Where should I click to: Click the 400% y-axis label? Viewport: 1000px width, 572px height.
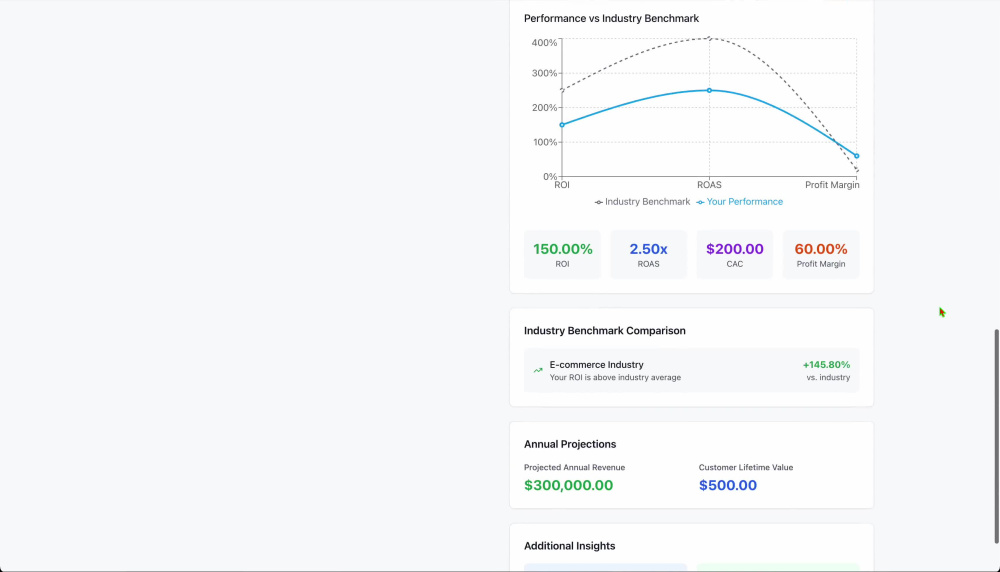(544, 43)
